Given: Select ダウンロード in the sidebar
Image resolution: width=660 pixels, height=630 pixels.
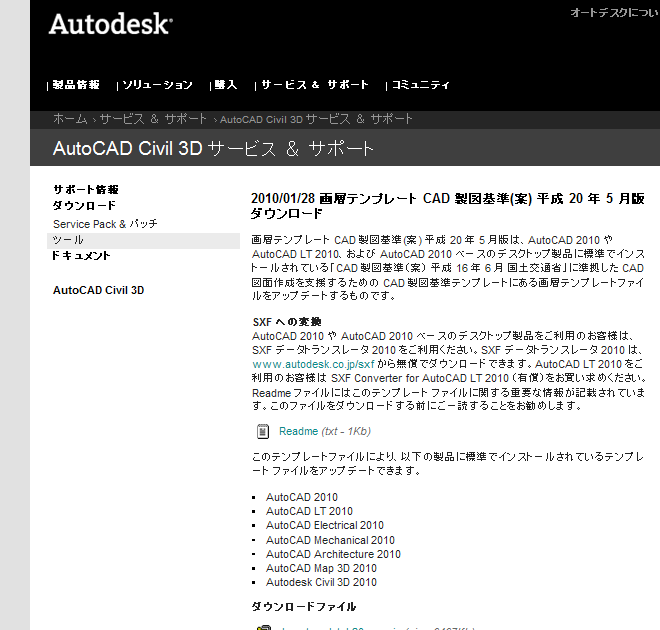Looking at the screenshot, I should pos(84,205).
